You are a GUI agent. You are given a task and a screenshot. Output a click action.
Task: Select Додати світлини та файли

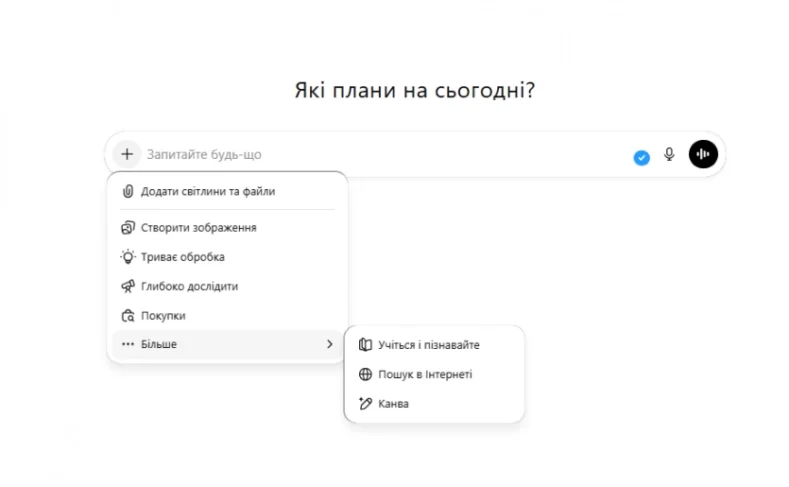208,191
